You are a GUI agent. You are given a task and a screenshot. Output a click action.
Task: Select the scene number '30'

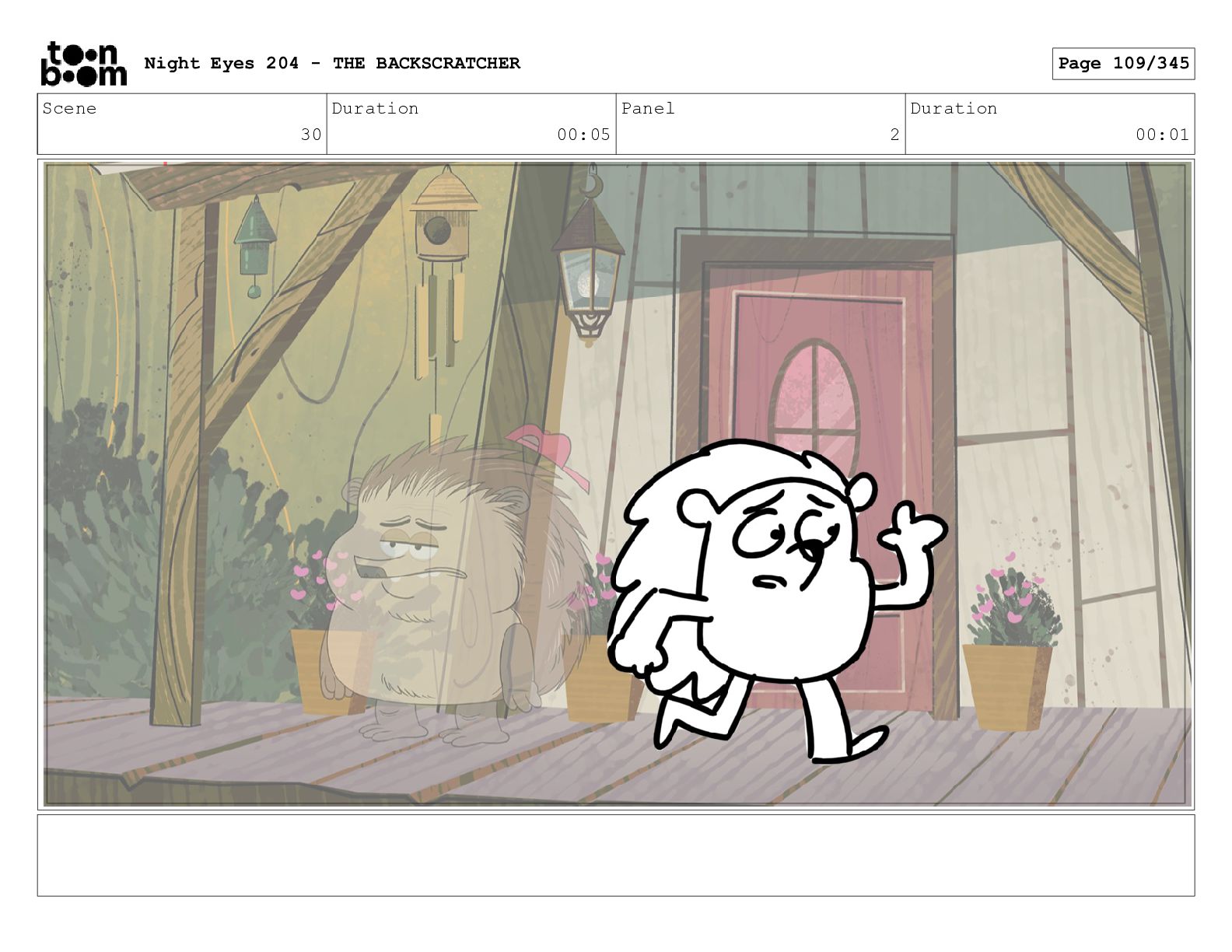(311, 135)
